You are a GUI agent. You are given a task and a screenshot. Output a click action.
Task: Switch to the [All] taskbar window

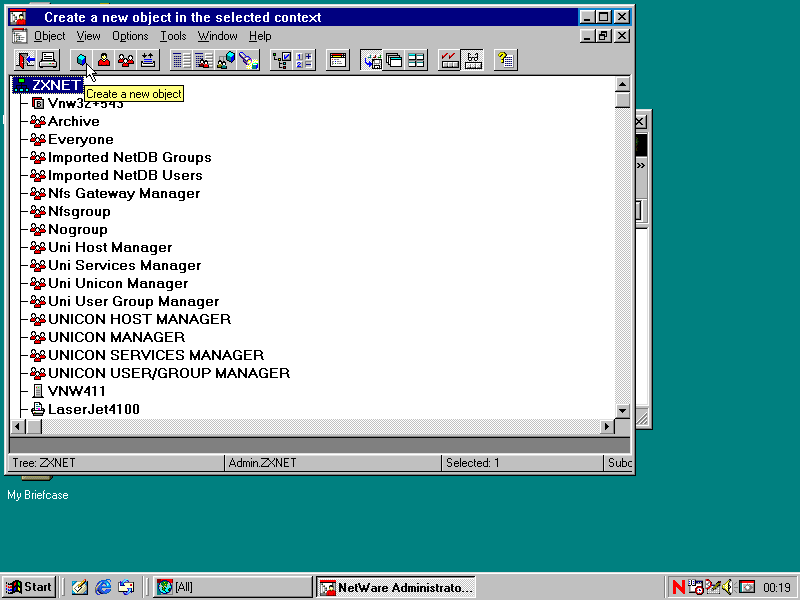coord(232,587)
